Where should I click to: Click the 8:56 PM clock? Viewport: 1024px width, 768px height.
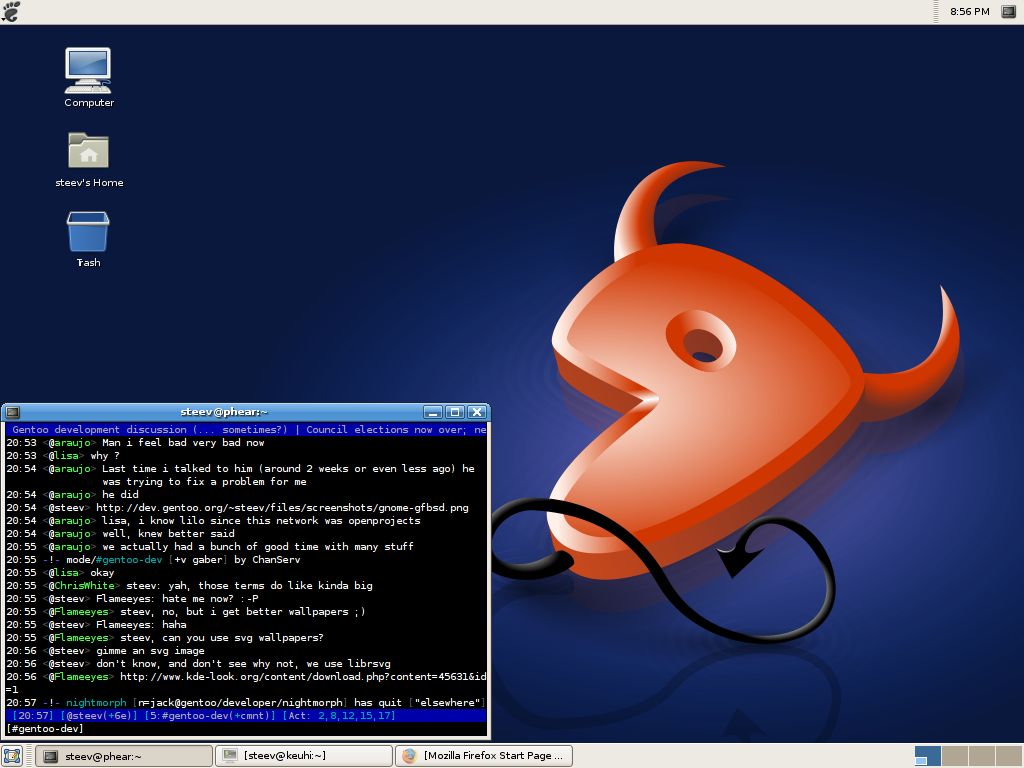969,12
